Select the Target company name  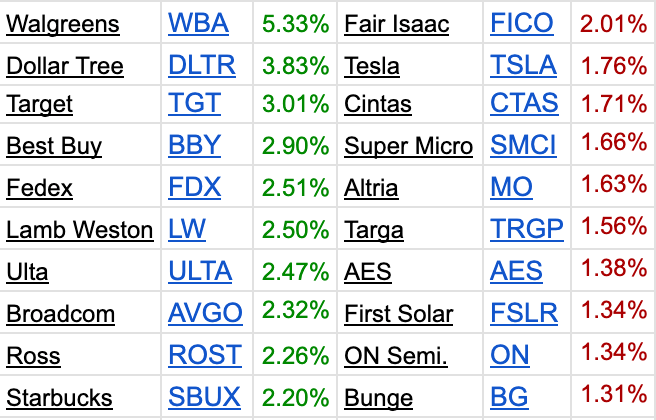click(x=39, y=105)
